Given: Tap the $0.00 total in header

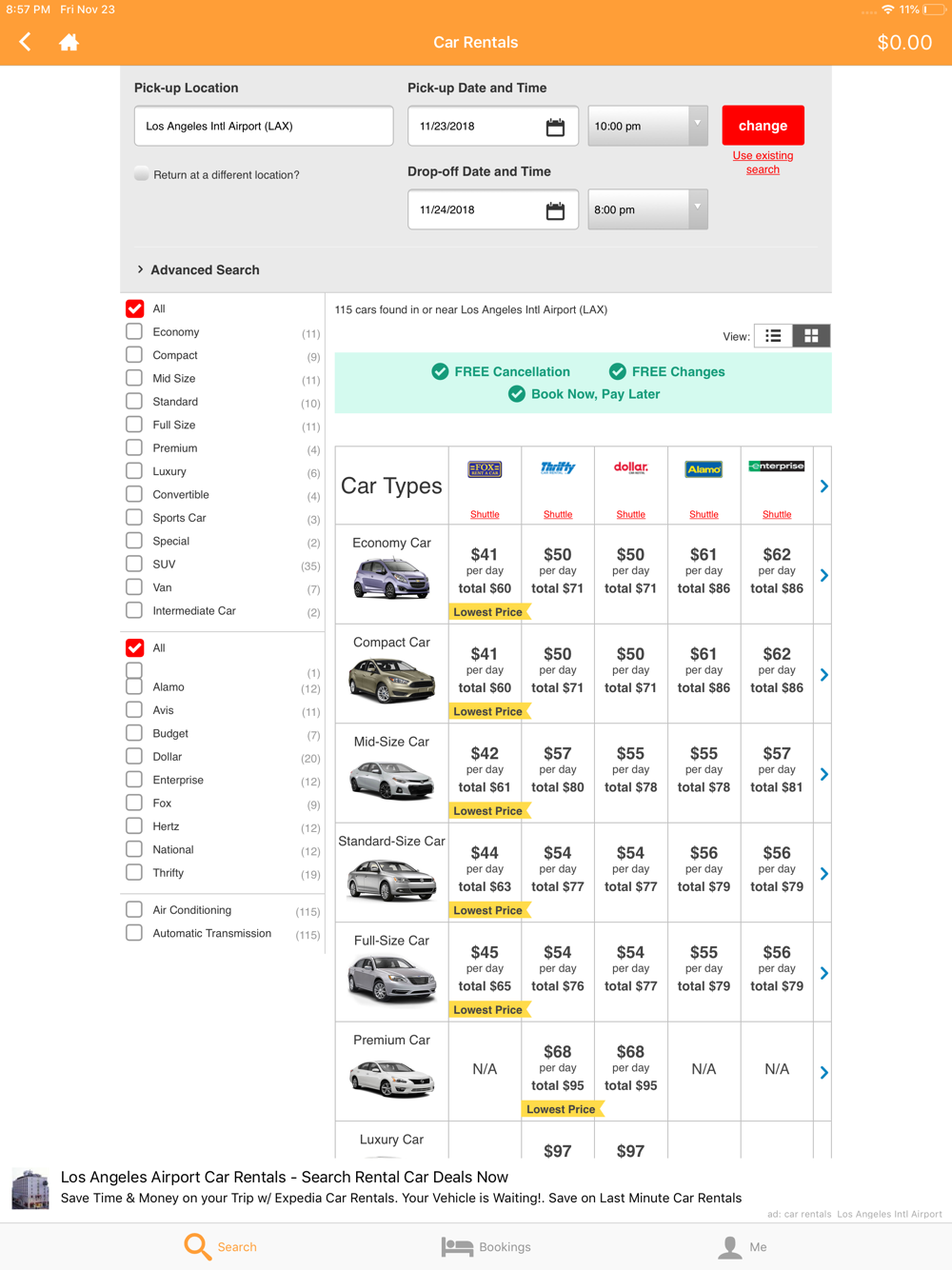Looking at the screenshot, I should [x=904, y=42].
